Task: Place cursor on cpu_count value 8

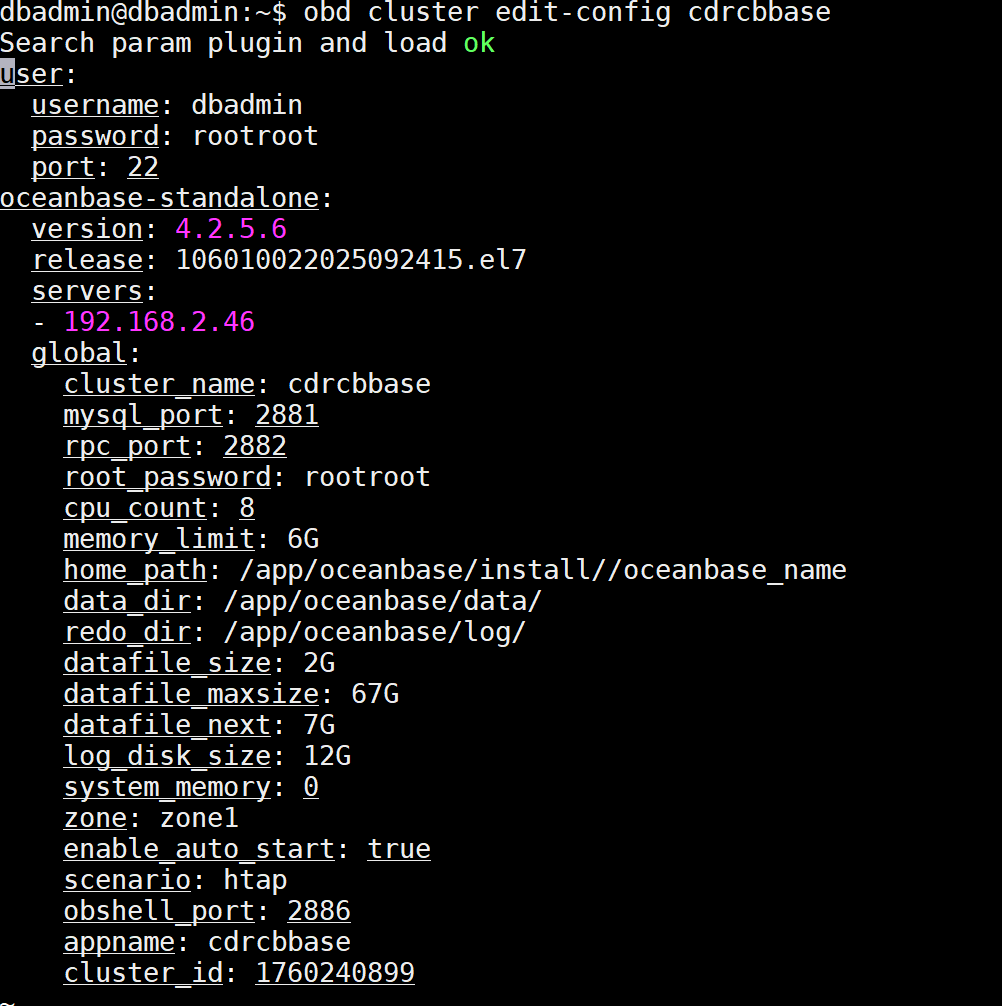Action: (x=247, y=508)
